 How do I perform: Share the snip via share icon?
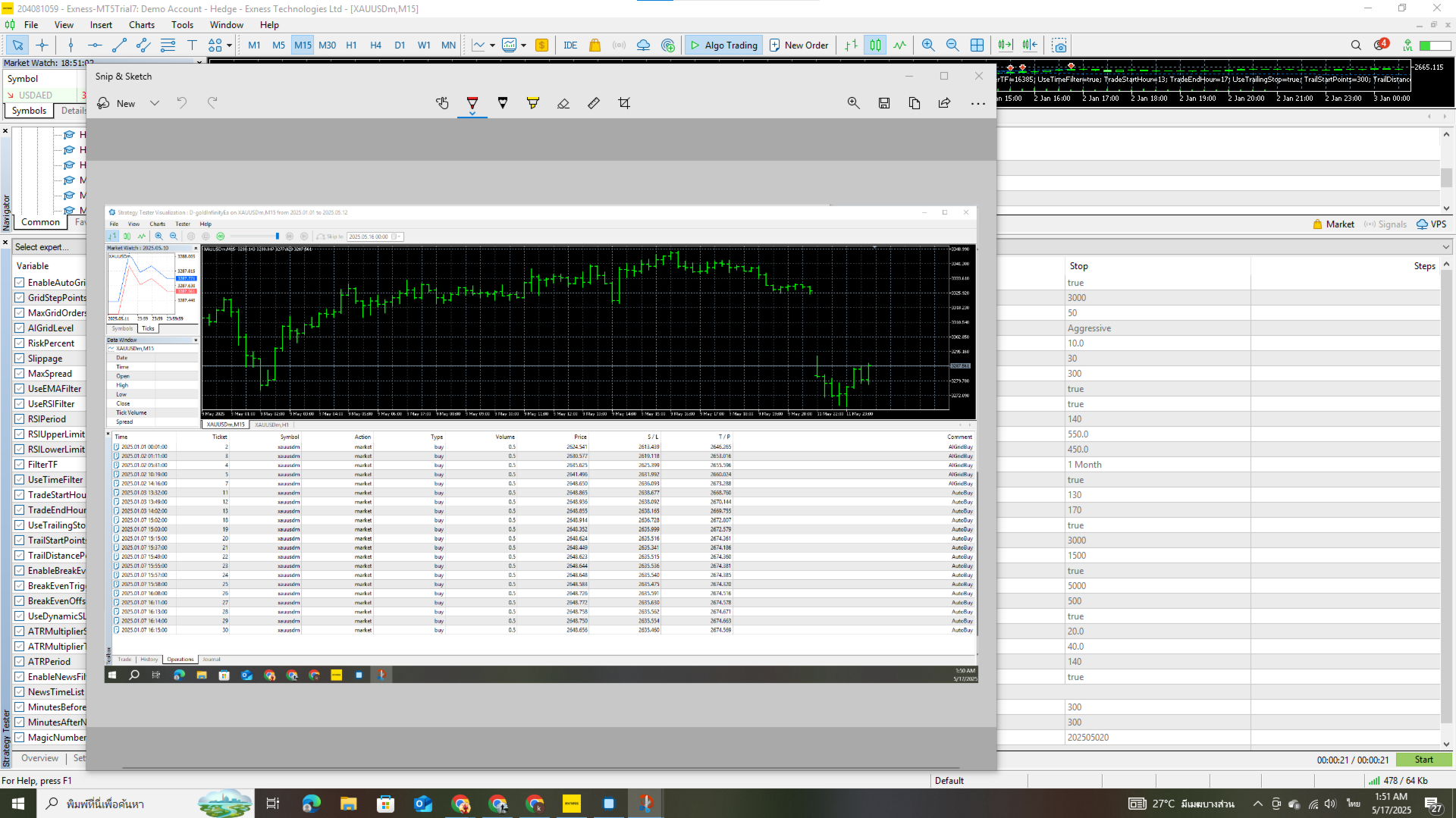[x=945, y=103]
